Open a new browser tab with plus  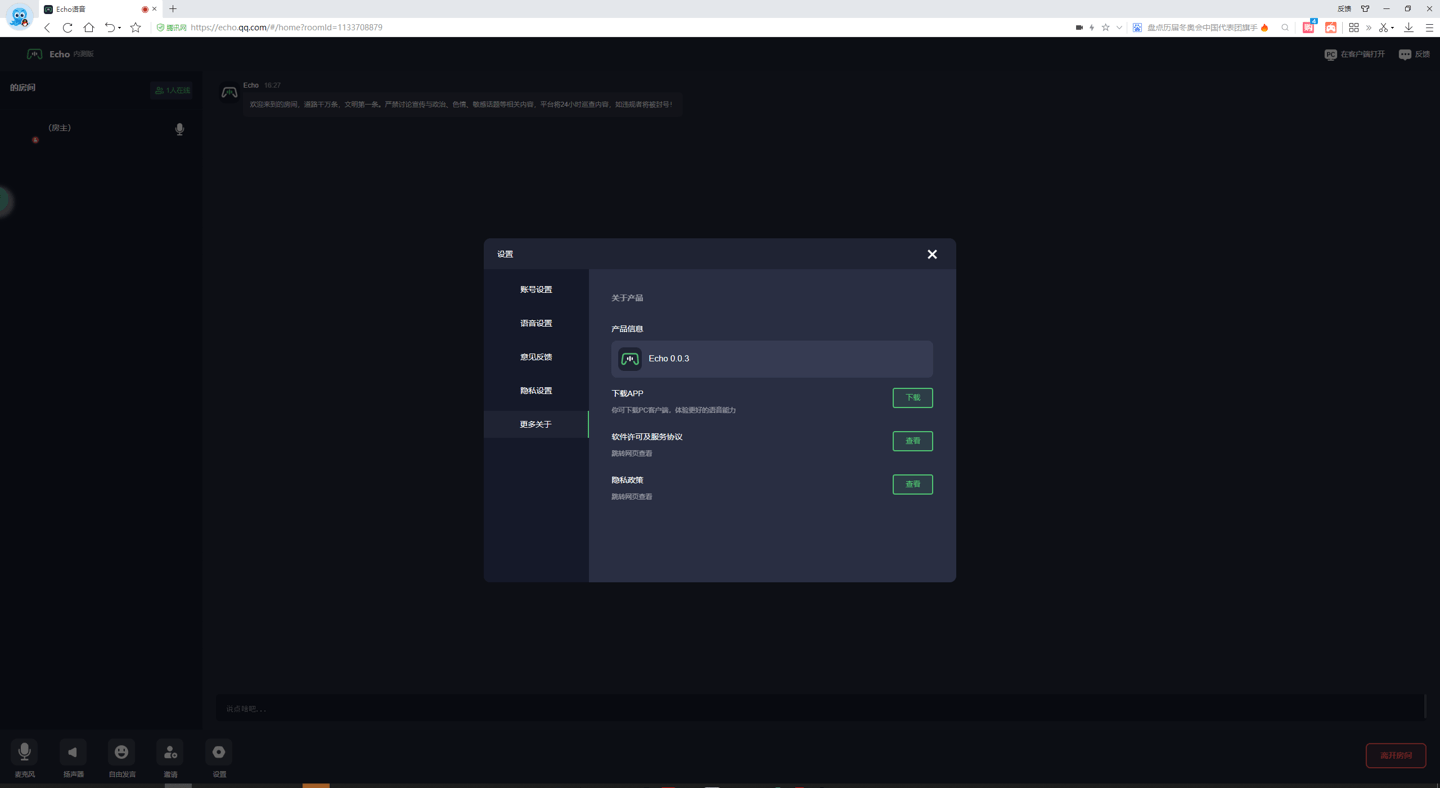coord(173,9)
